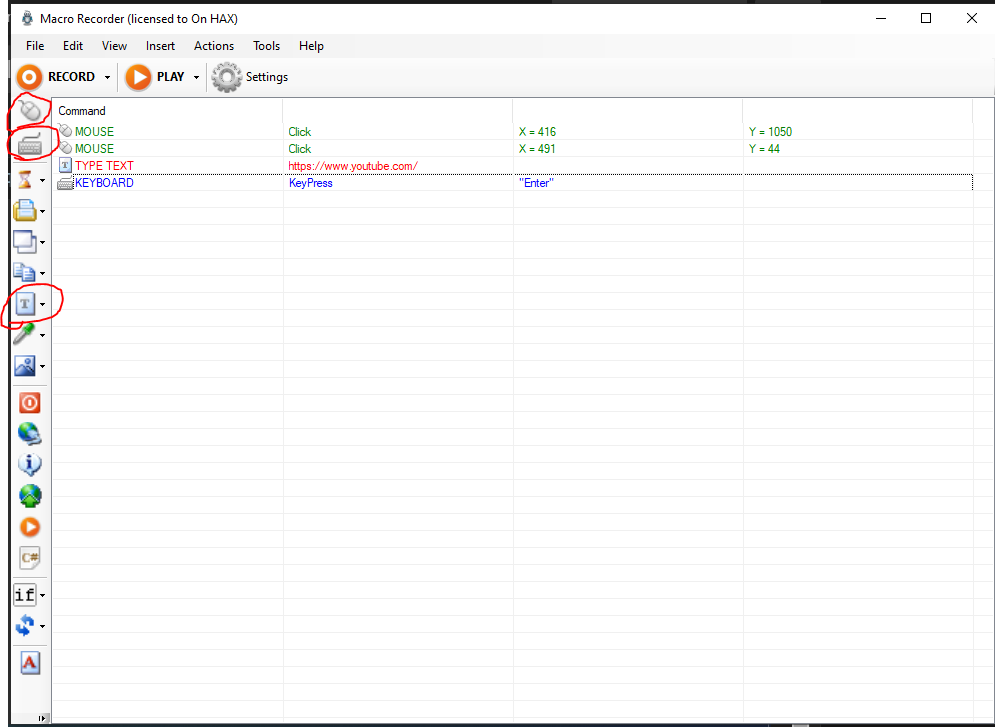995x727 pixels.
Task: Expand sidebar overflow arrow at bottom
Action: pyautogui.click(x=42, y=718)
